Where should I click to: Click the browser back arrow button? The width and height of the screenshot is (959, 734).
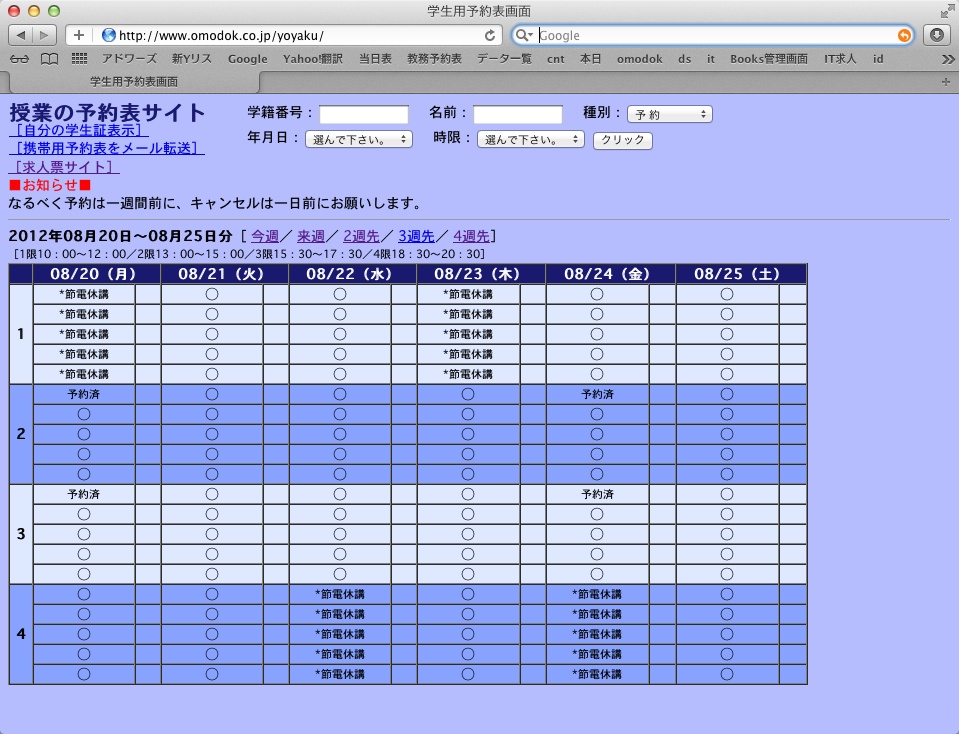(21, 35)
